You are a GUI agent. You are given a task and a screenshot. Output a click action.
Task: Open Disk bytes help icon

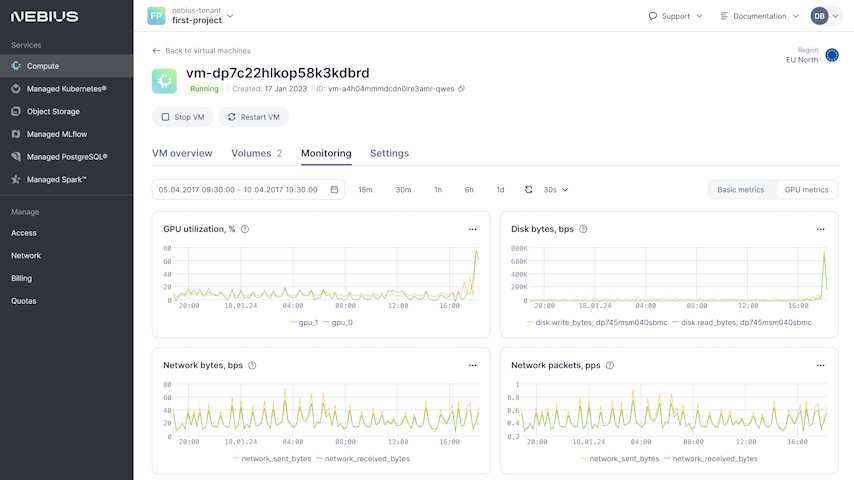[x=583, y=229]
